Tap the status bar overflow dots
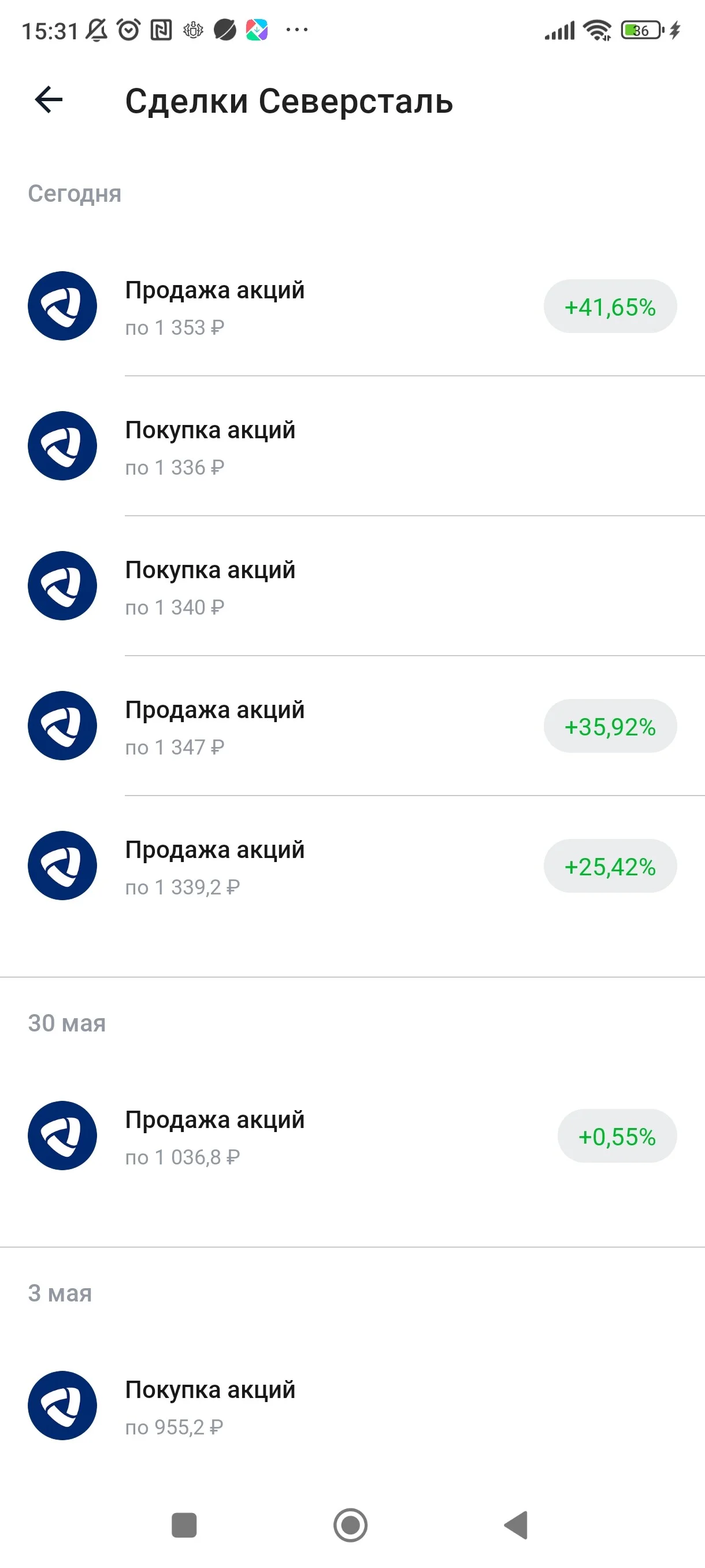The height and width of the screenshot is (1568, 705). [x=297, y=29]
